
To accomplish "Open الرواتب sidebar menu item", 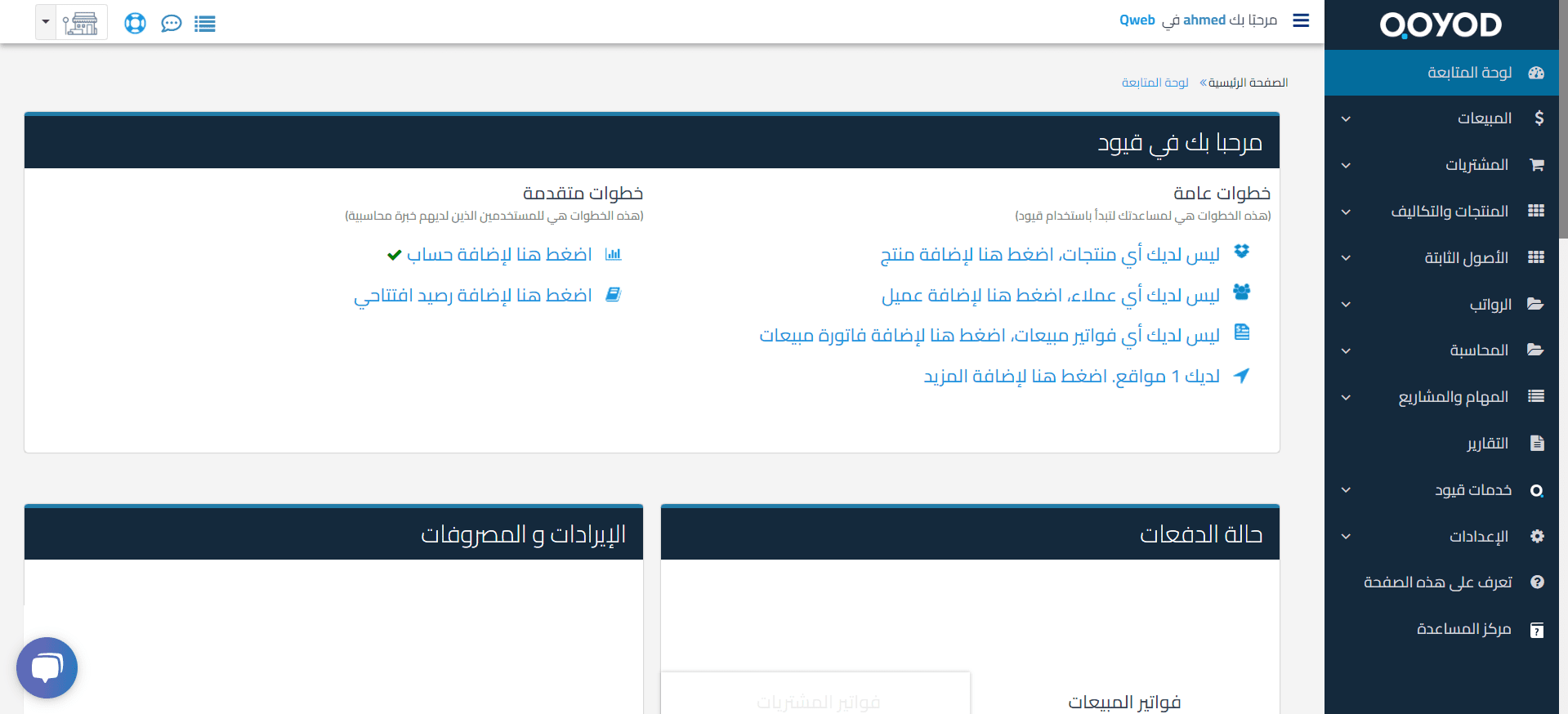I will (1441, 304).
